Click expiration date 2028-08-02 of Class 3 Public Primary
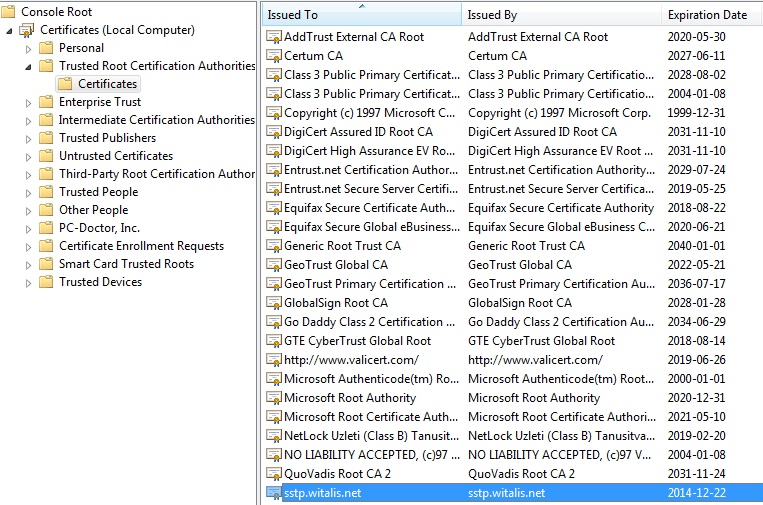Image resolution: width=763 pixels, height=505 pixels. [696, 75]
